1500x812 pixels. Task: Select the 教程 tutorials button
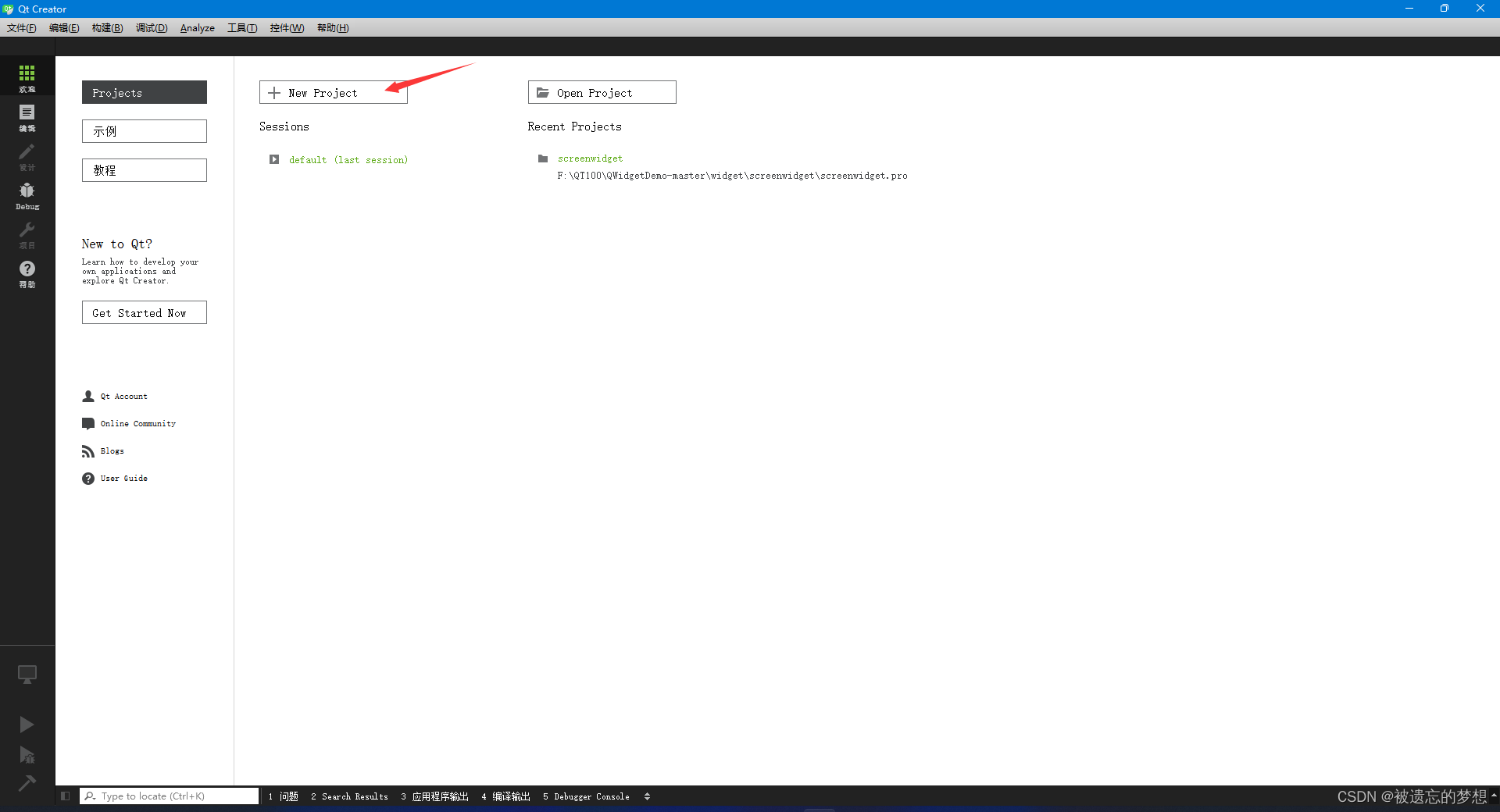pos(145,170)
